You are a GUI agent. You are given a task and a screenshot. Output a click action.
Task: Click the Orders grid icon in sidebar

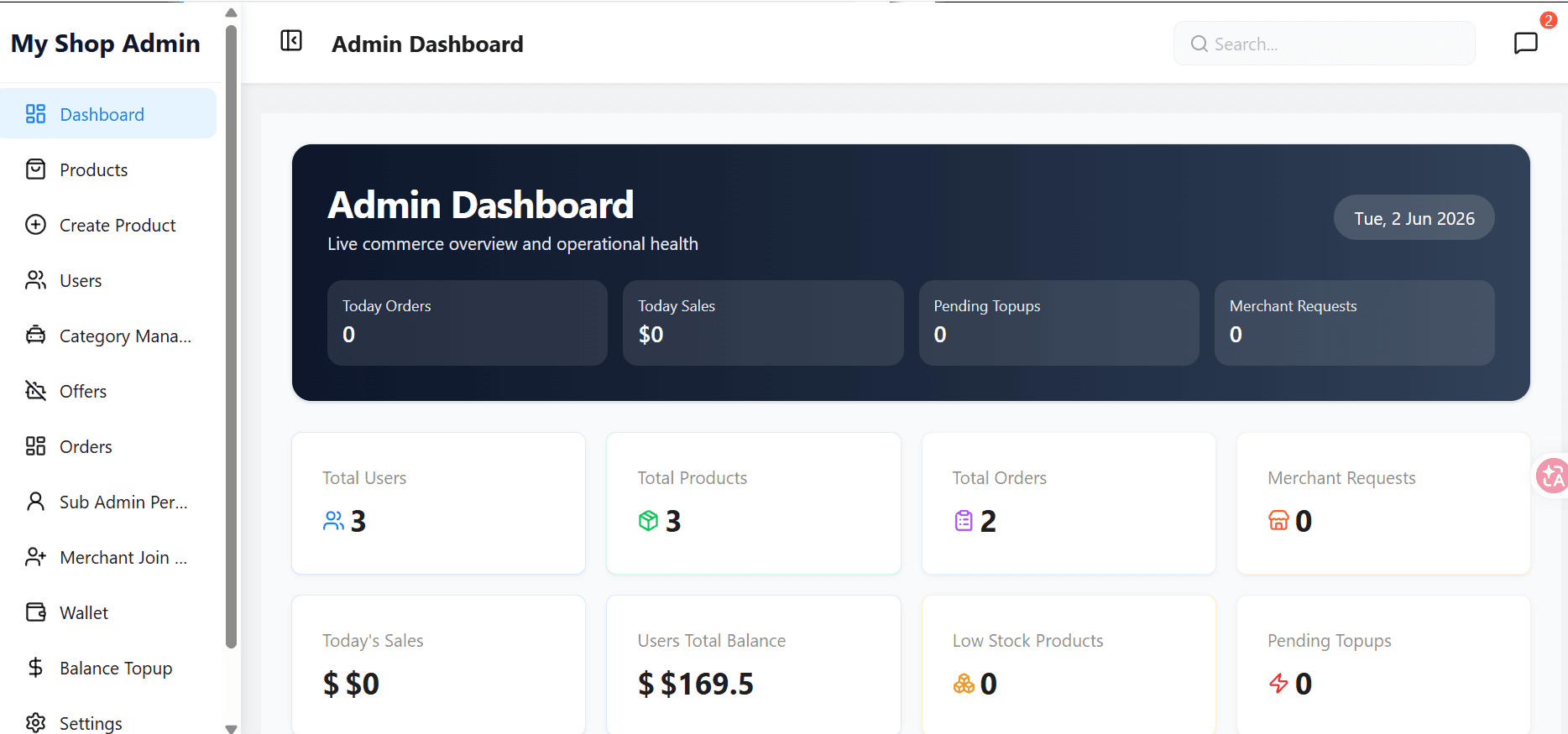pyautogui.click(x=35, y=446)
